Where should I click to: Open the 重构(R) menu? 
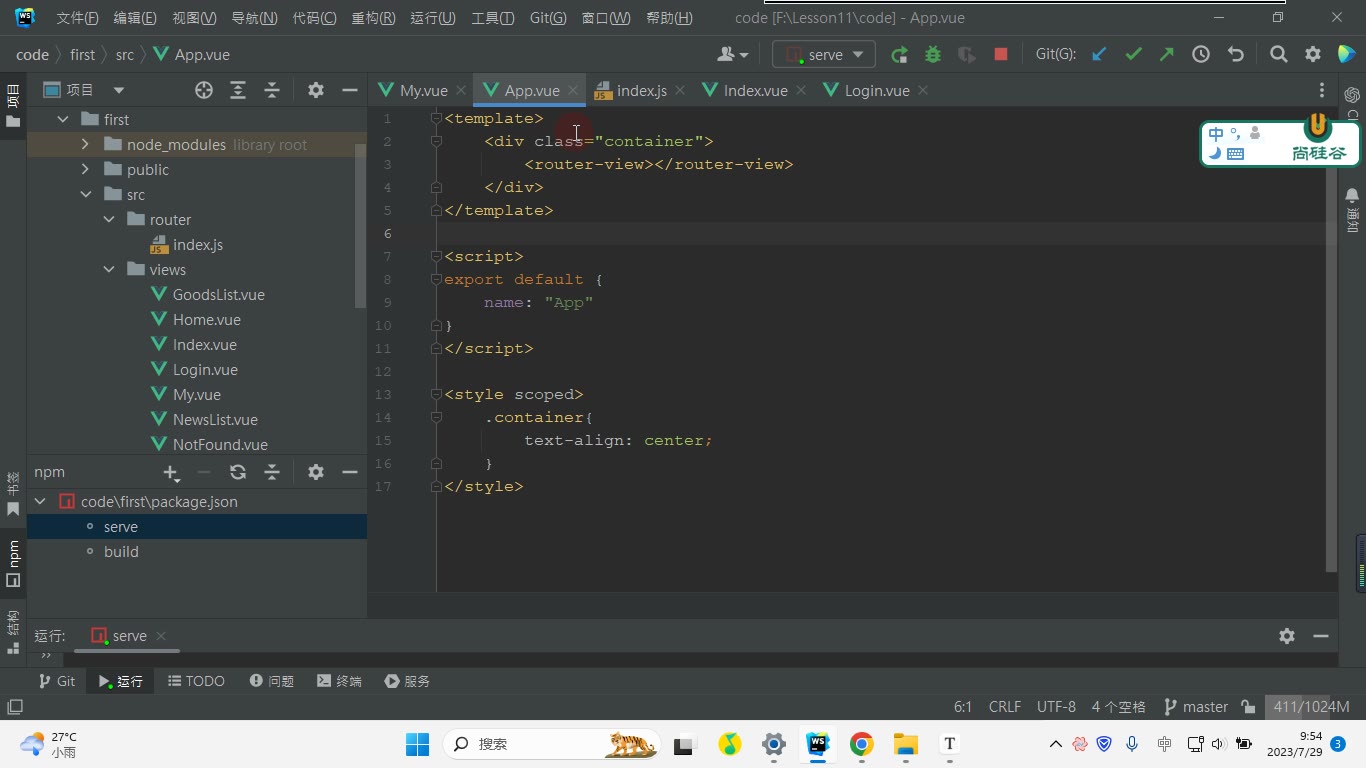(x=374, y=18)
